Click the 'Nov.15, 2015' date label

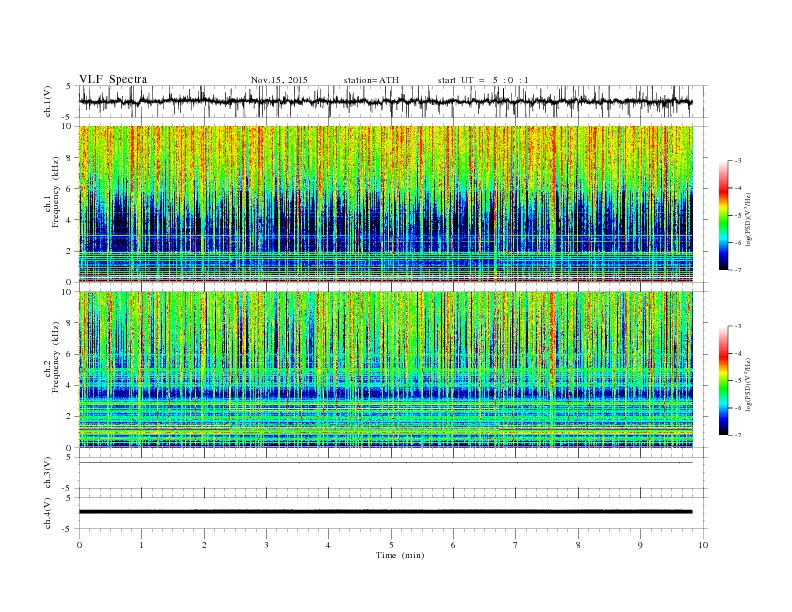[279, 80]
